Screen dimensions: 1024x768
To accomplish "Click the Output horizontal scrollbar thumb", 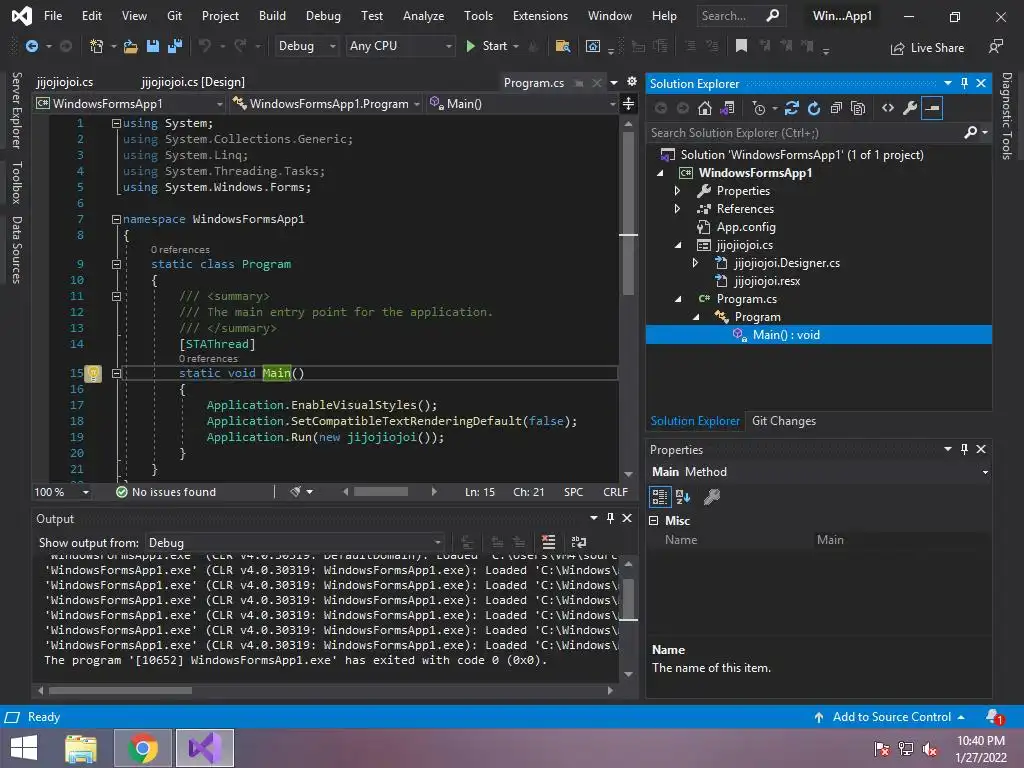I will coord(120,690).
